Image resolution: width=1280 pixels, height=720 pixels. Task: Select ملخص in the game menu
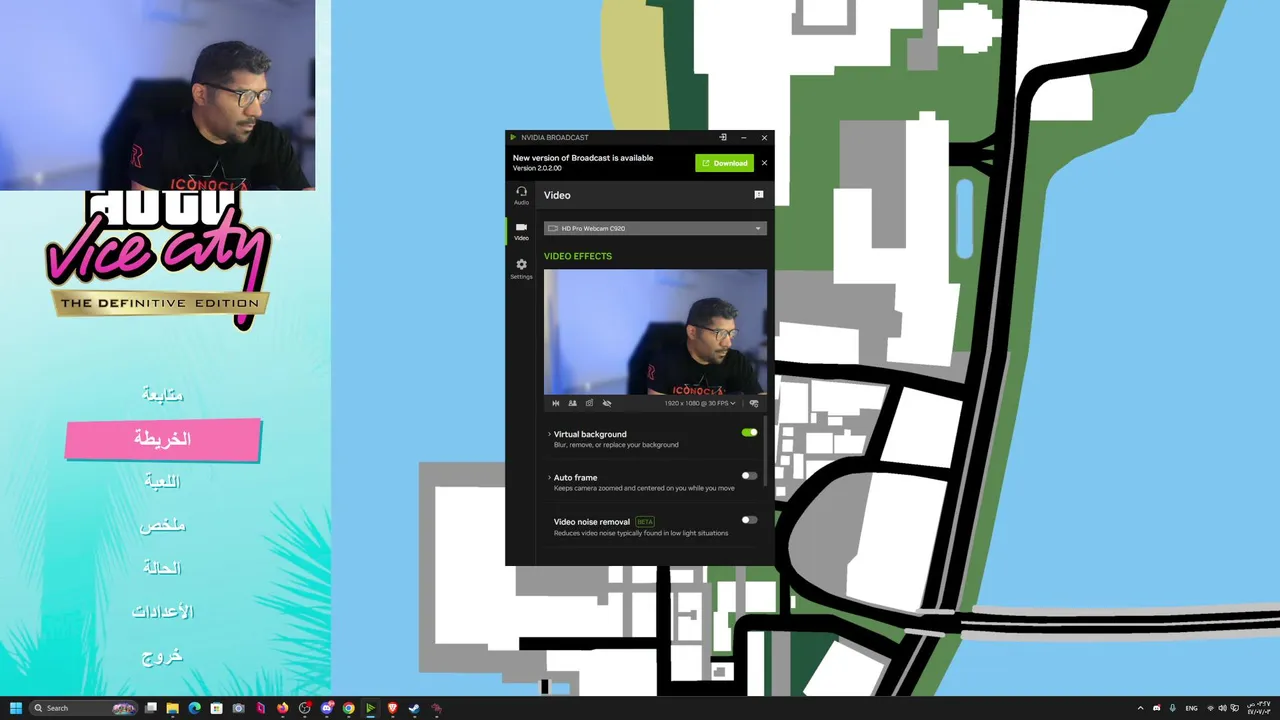click(x=163, y=525)
